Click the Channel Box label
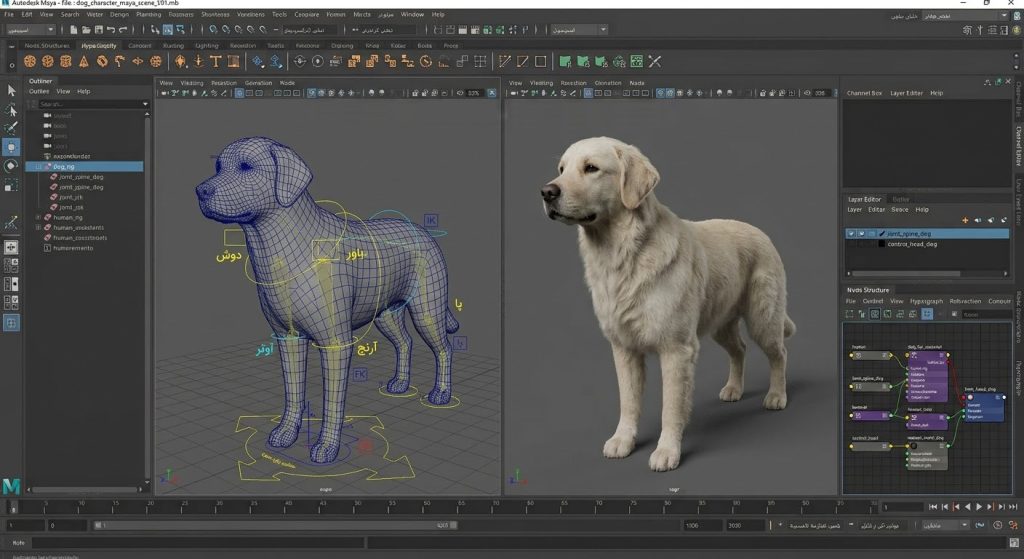The width and height of the screenshot is (1024, 559). click(865, 93)
